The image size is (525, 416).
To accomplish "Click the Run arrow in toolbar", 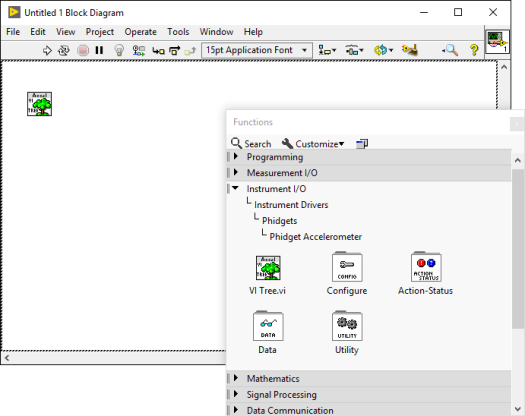I will pos(47,51).
